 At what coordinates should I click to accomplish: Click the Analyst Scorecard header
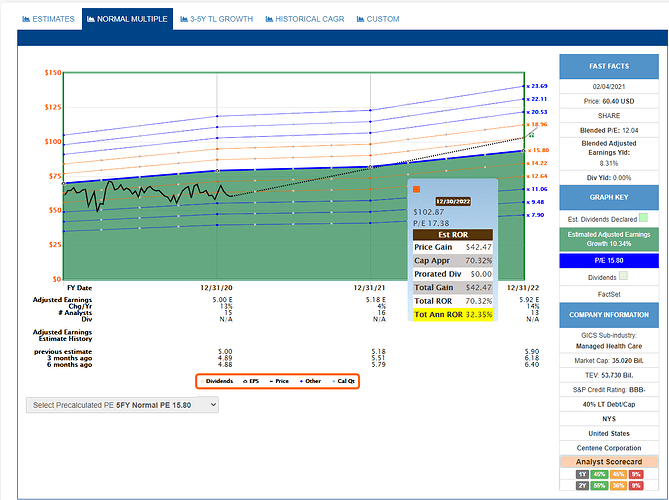pyautogui.click(x=609, y=462)
